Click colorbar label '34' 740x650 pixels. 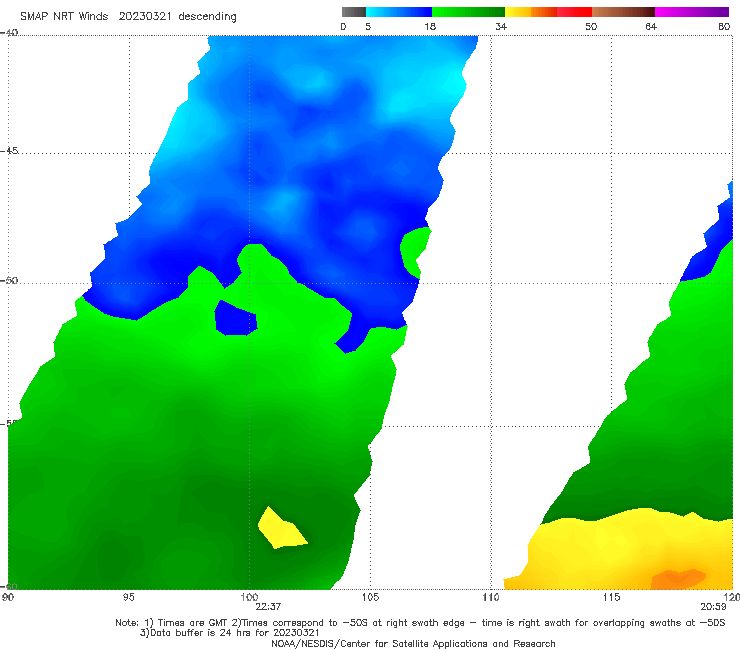point(501,26)
